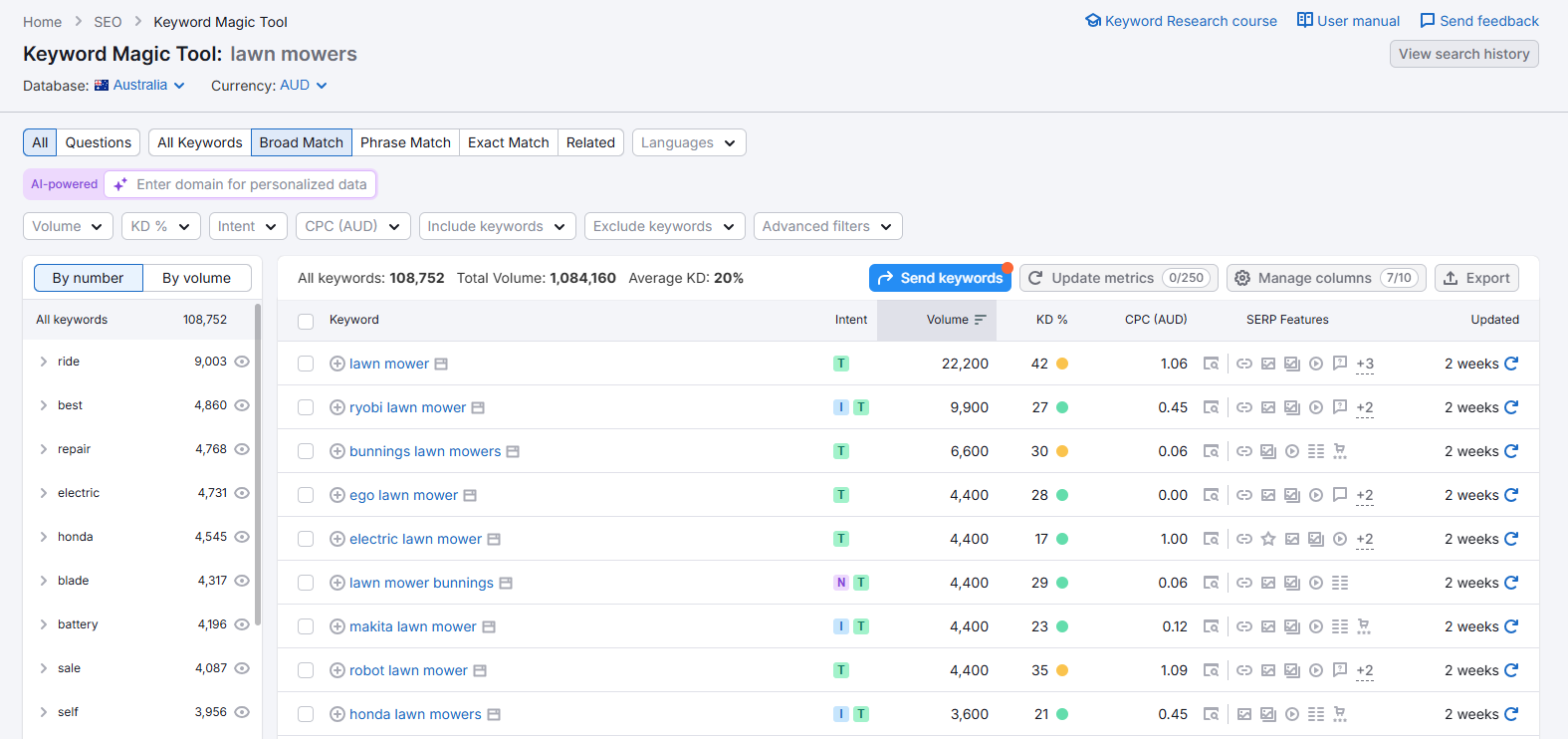Refresh metrics for bunnings lawn mowers row
Image resolution: width=1568 pixels, height=739 pixels.
pyautogui.click(x=1511, y=451)
